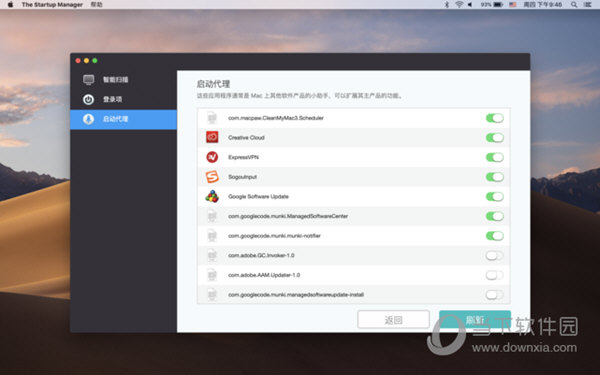600x375 pixels.
Task: Click the Creative Cloud app icon
Action: click(x=212, y=137)
